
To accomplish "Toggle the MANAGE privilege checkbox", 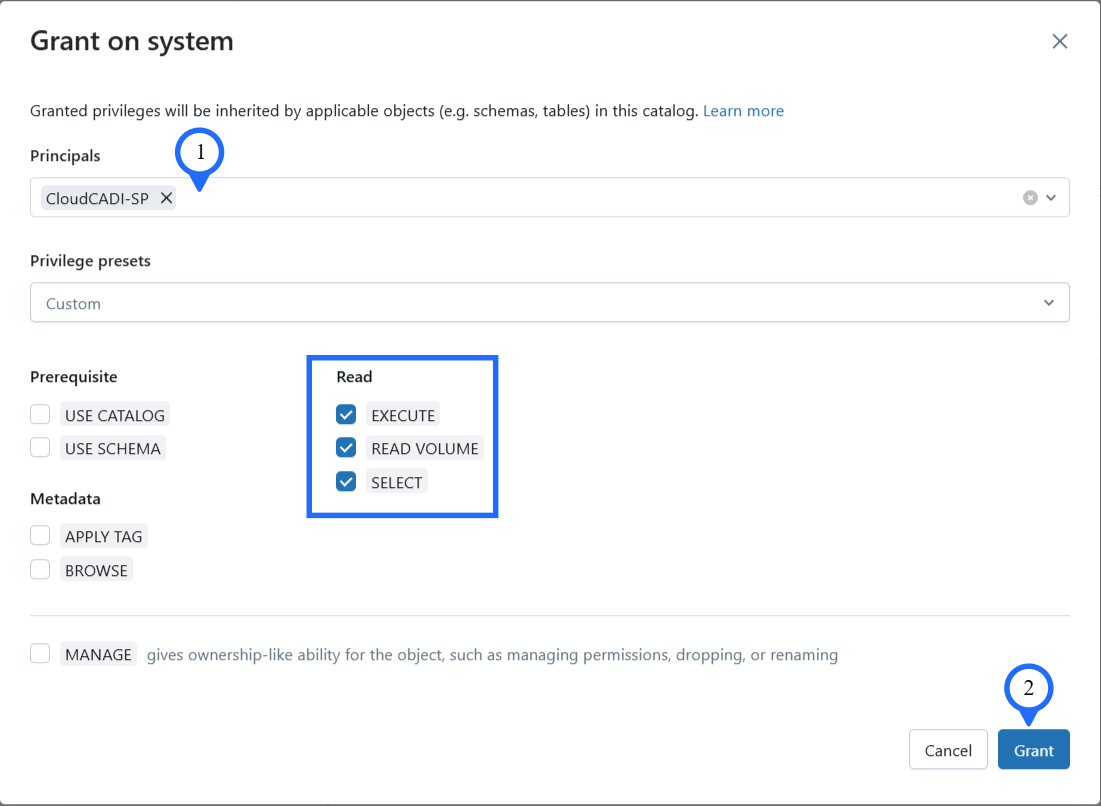I will (40, 654).
